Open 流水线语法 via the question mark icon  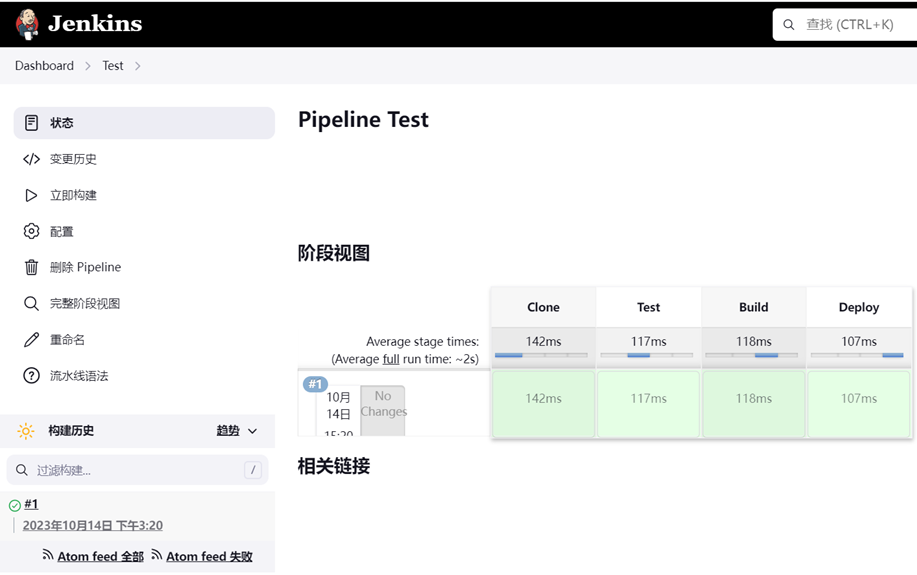pyautogui.click(x=32, y=376)
